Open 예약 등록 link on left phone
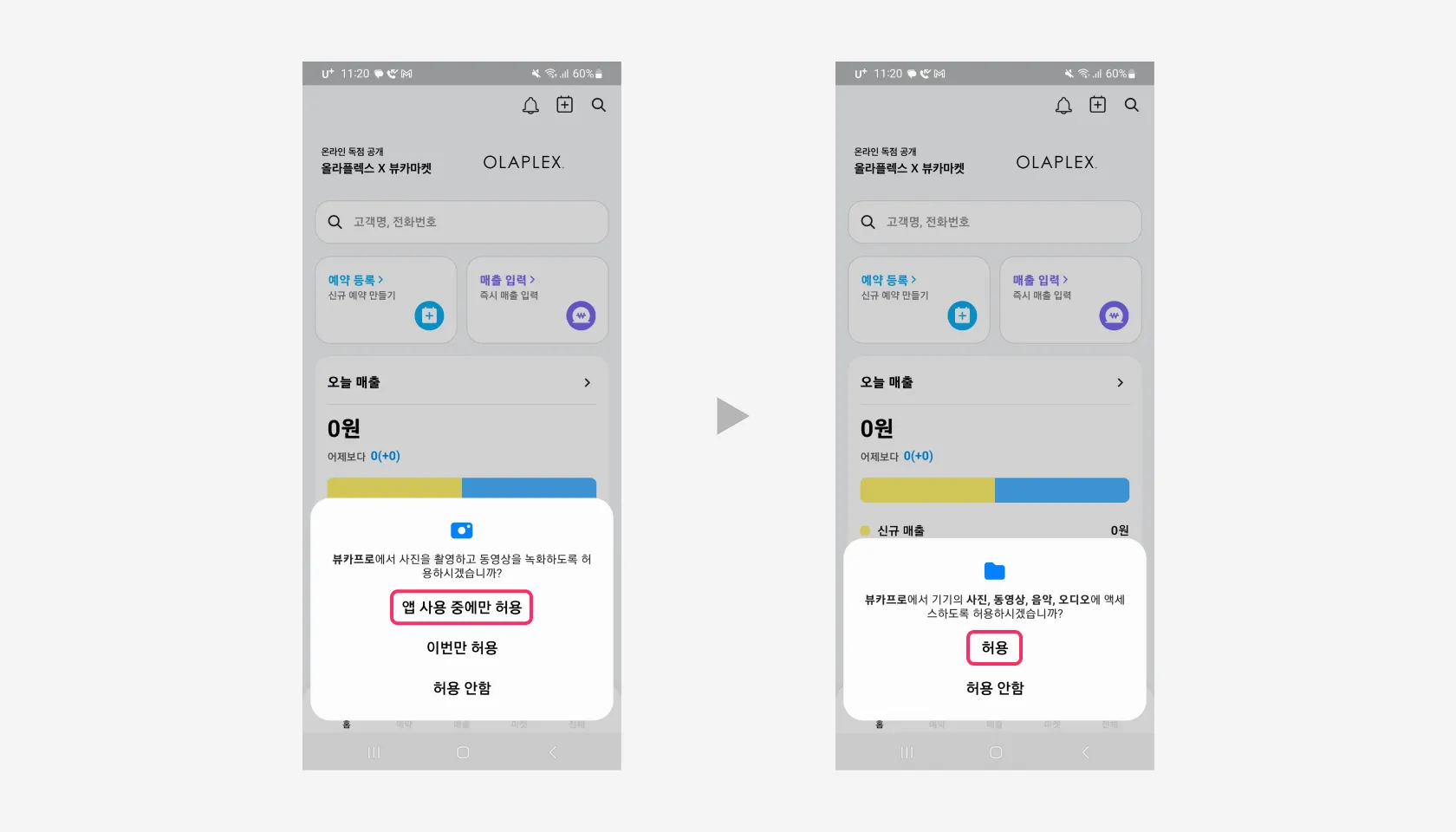Image resolution: width=1456 pixels, height=832 pixels. (355, 280)
